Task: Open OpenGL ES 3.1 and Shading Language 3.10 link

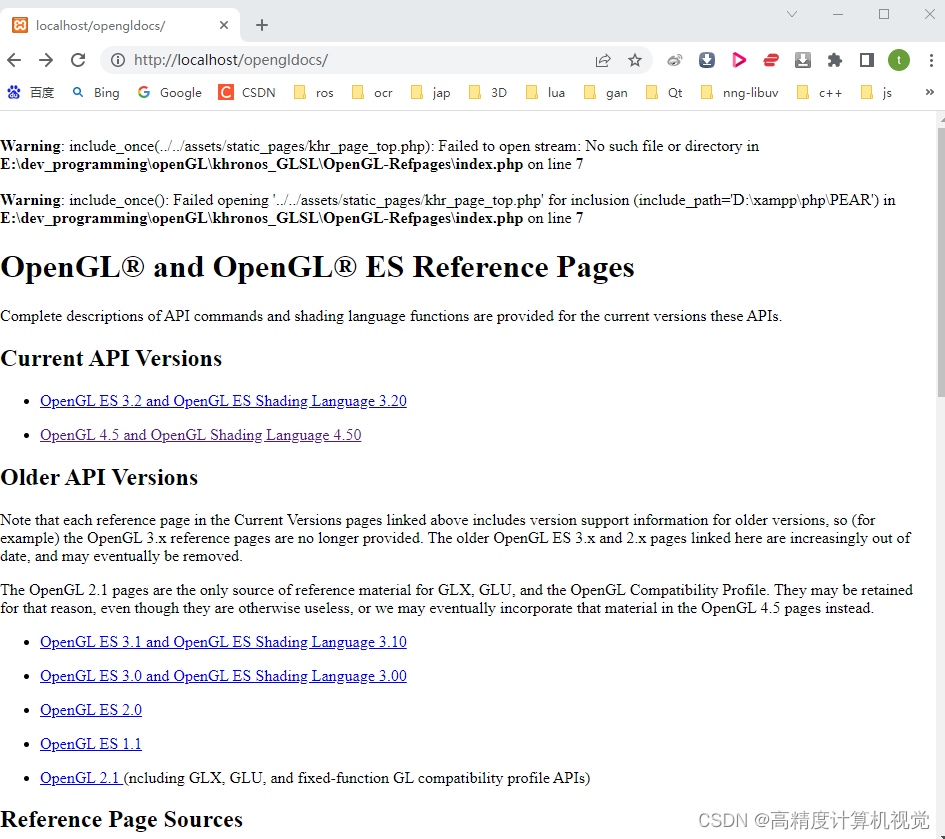Action: point(223,643)
